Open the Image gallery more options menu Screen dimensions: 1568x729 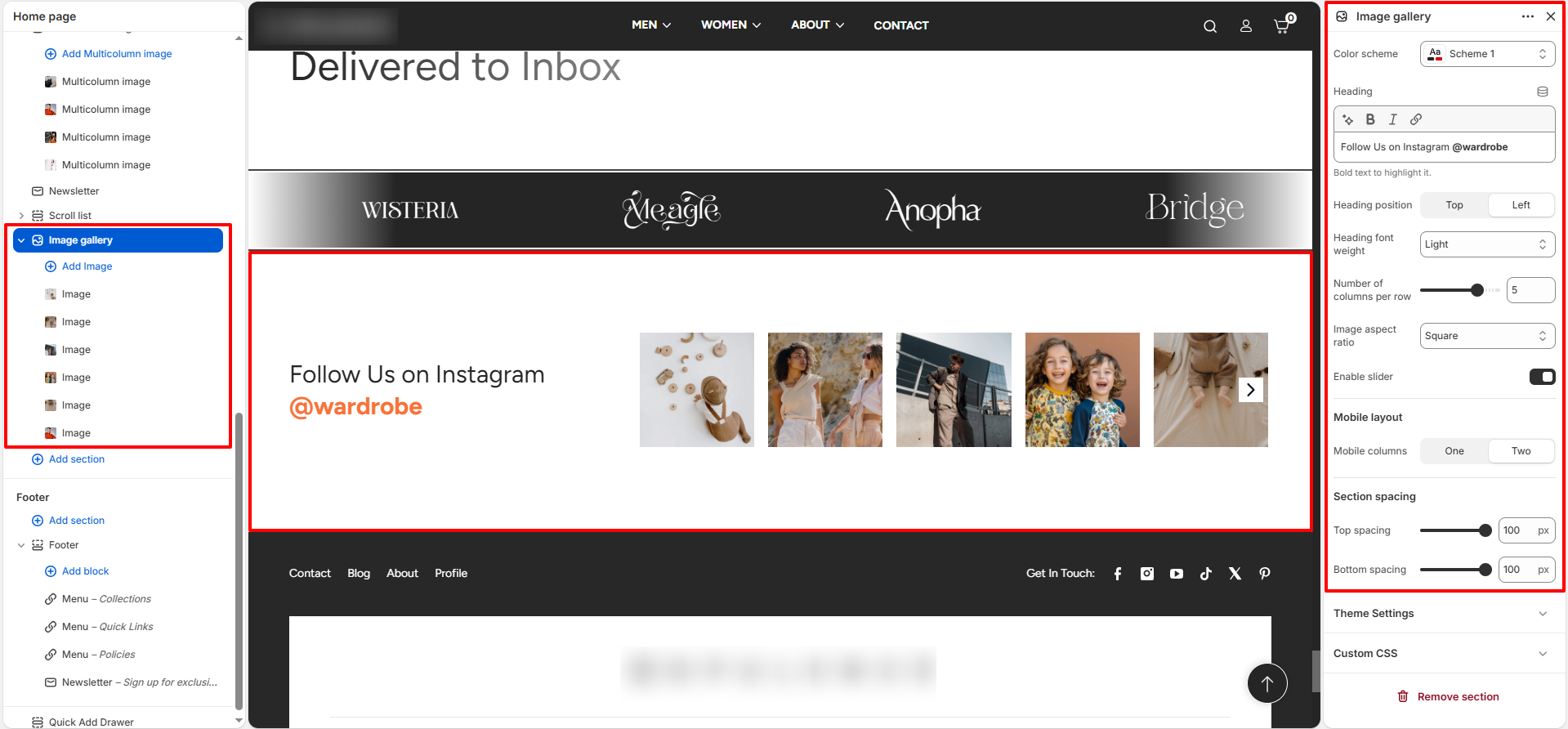(x=1528, y=16)
